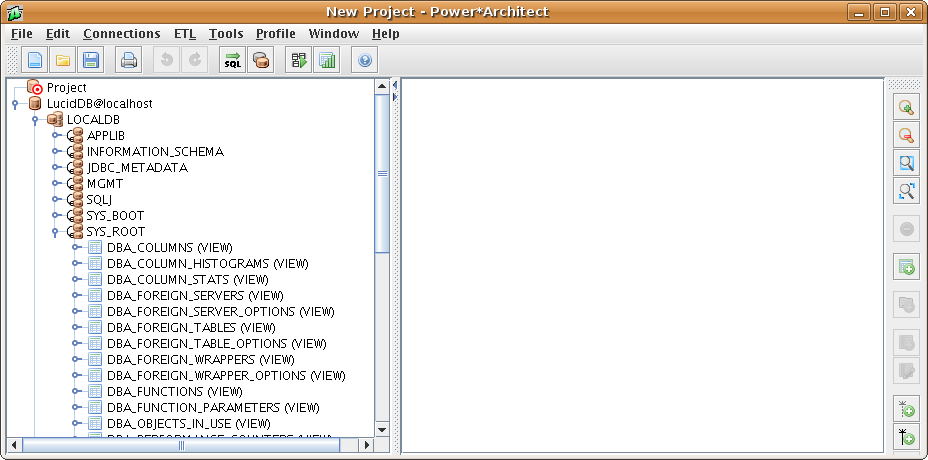This screenshot has width=928, height=460.
Task: Click the LOCALDB catalog icon
Action: click(56, 120)
